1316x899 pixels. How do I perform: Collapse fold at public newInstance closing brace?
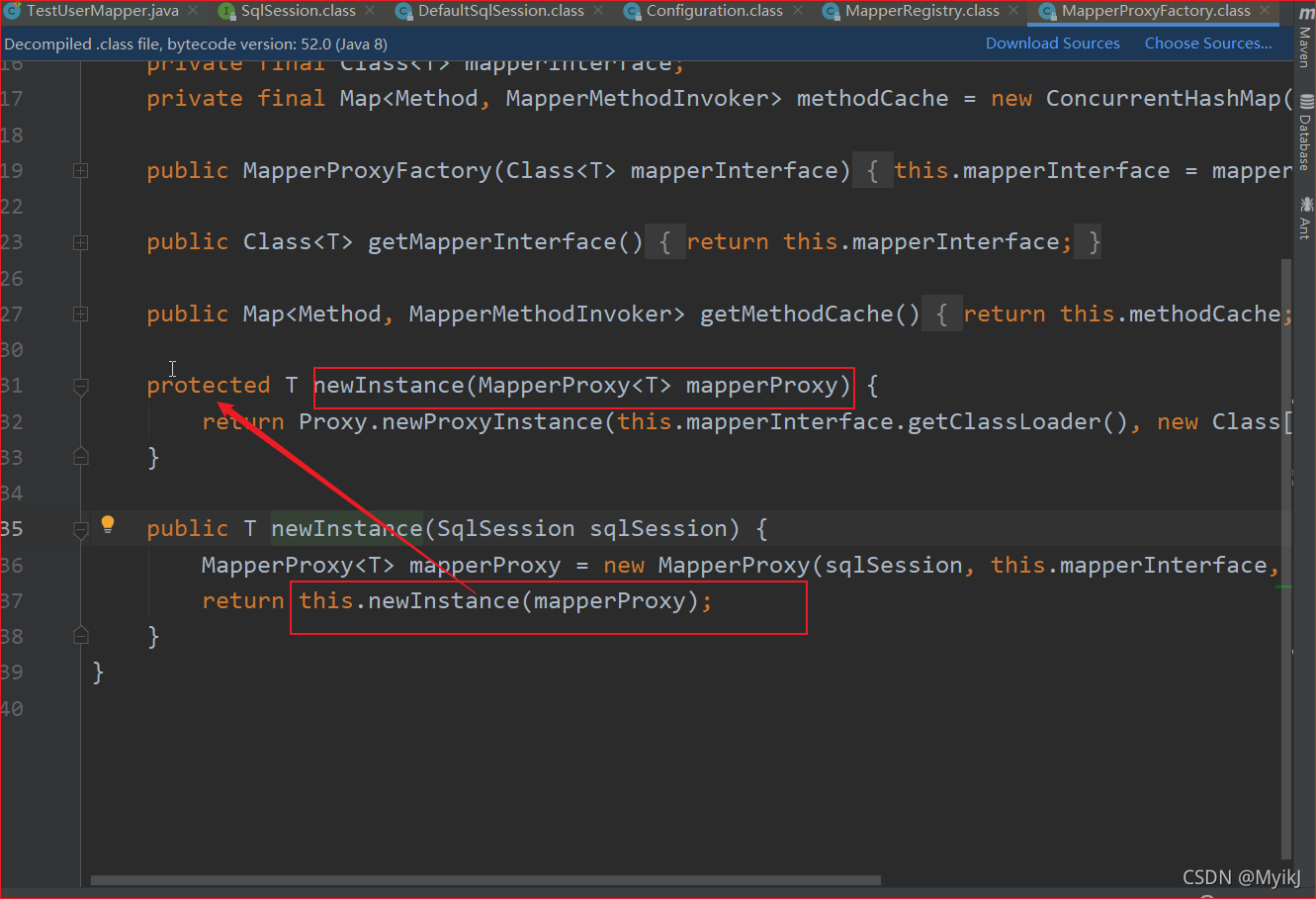tap(81, 636)
